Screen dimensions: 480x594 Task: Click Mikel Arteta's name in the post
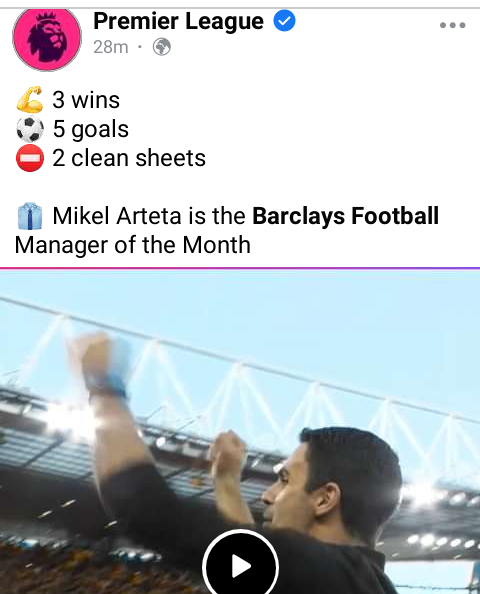point(117,216)
